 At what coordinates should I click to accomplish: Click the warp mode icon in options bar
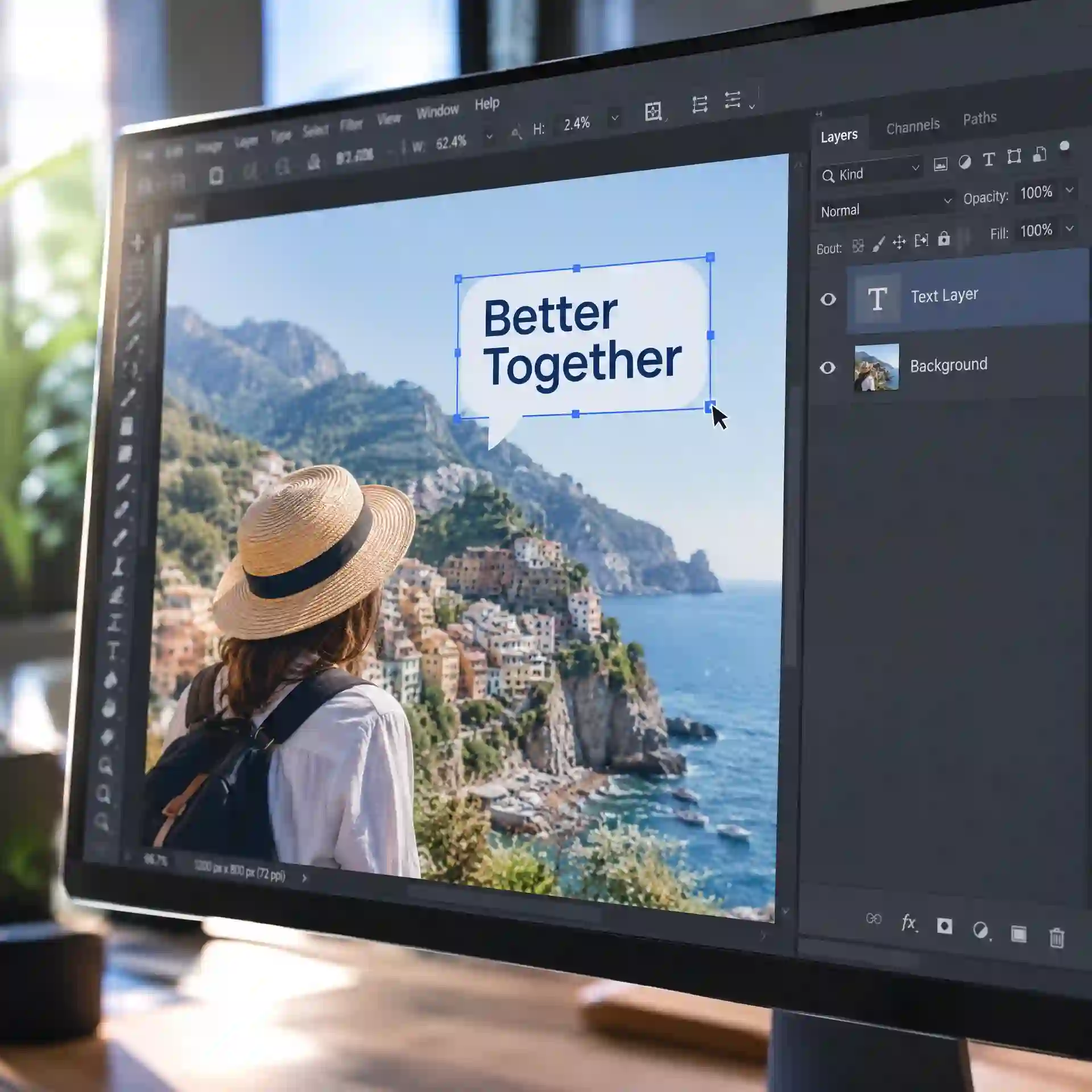pos(653,111)
